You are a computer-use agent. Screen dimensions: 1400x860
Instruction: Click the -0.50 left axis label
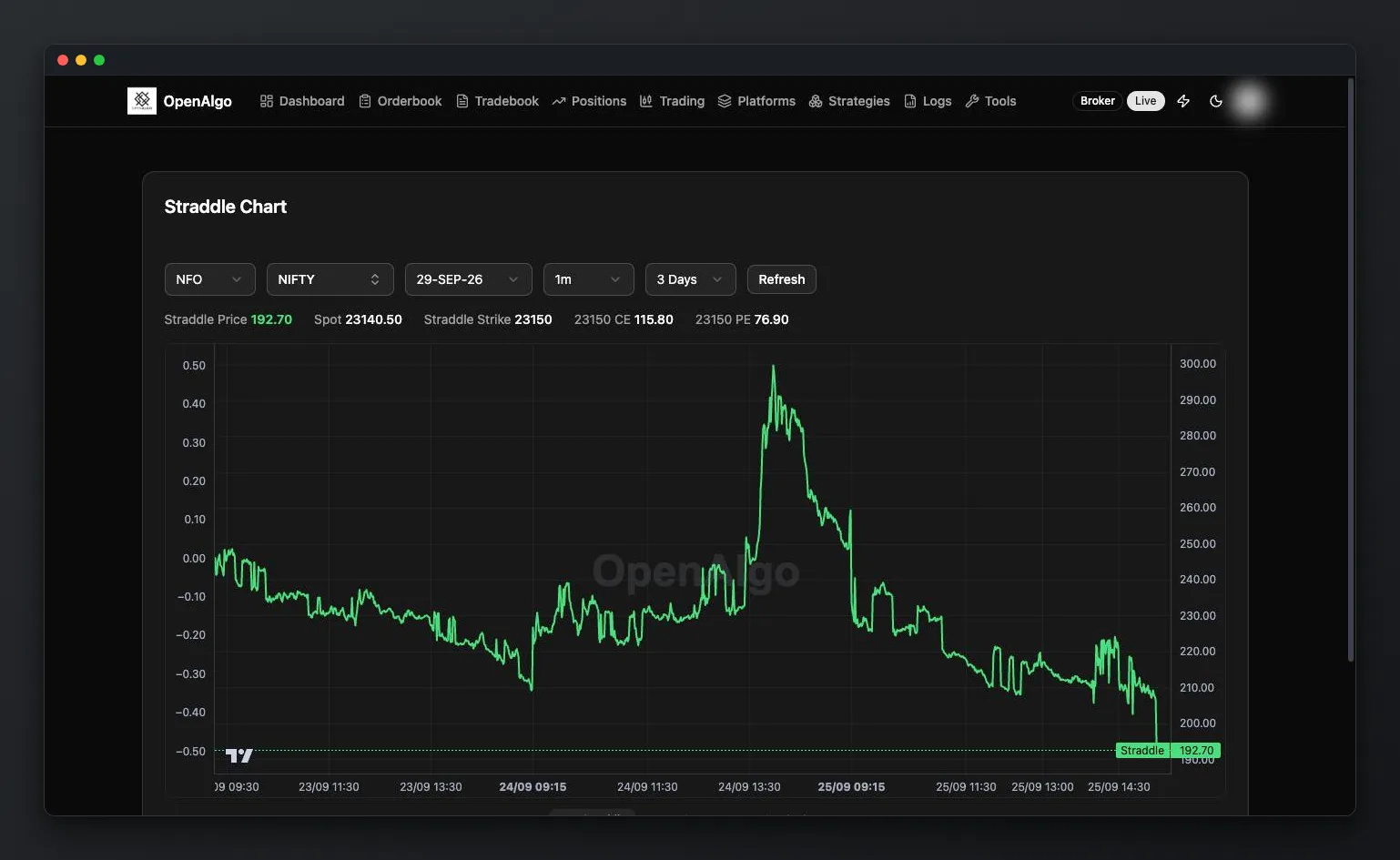[191, 752]
